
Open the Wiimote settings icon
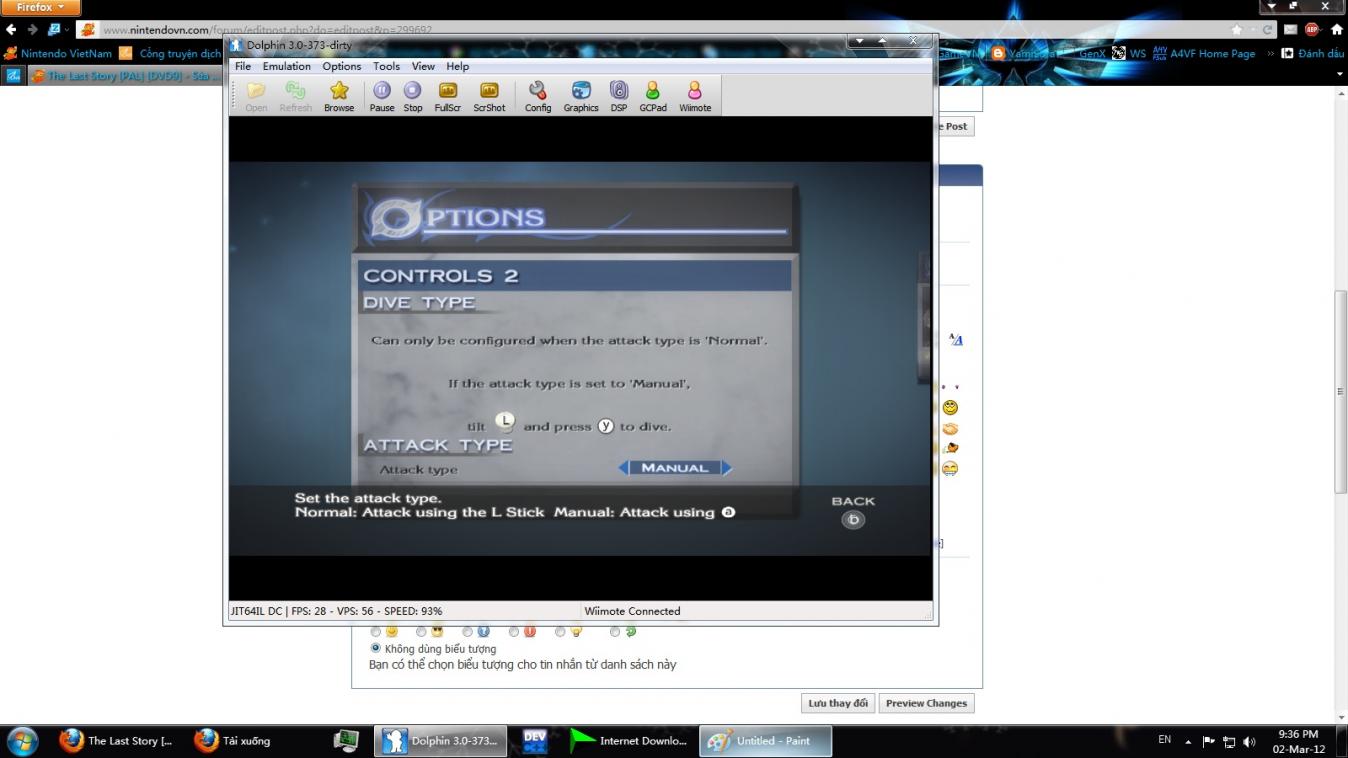[x=695, y=96]
